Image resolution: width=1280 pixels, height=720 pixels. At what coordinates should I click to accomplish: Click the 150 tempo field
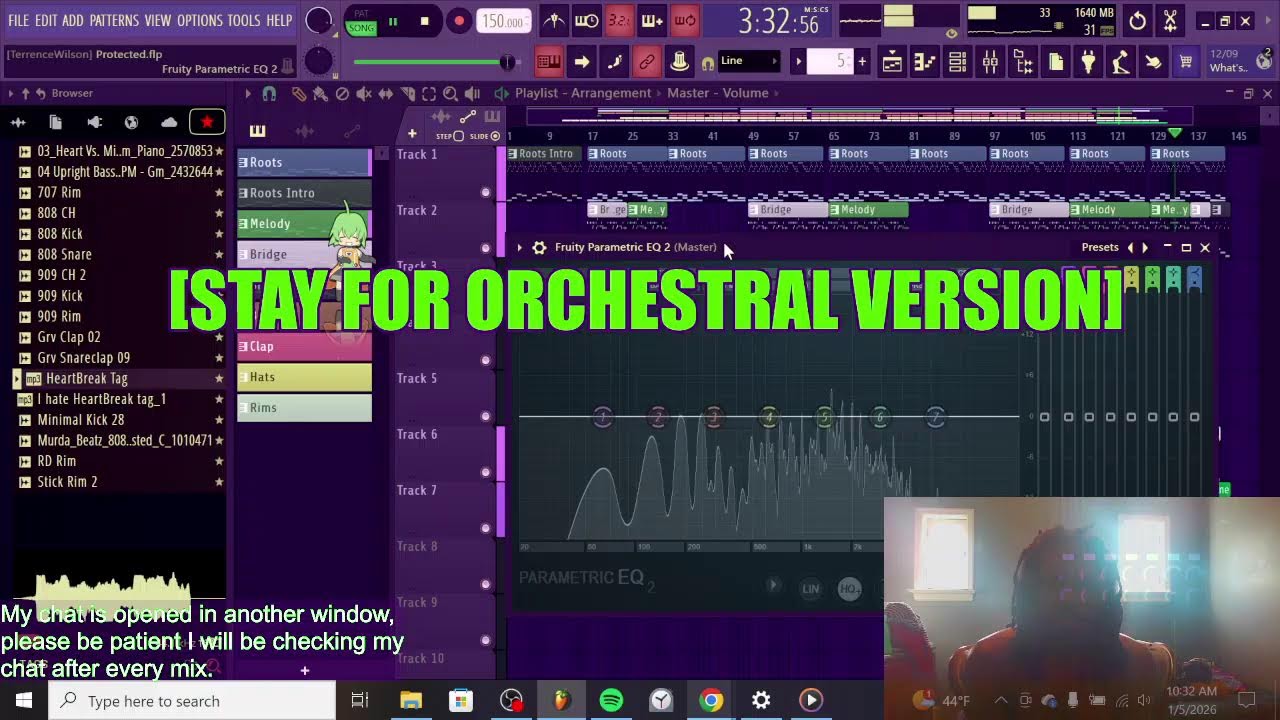[x=504, y=21]
